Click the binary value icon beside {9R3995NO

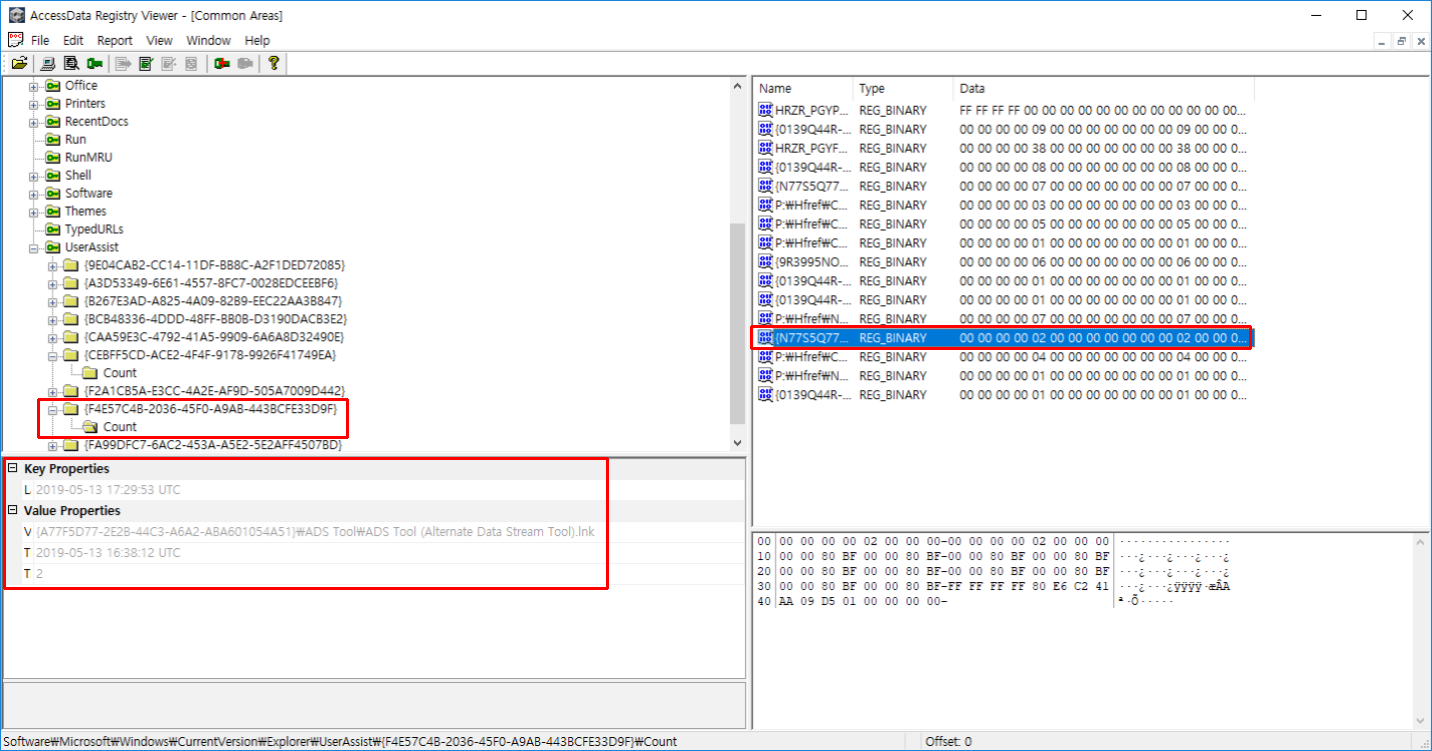click(766, 262)
